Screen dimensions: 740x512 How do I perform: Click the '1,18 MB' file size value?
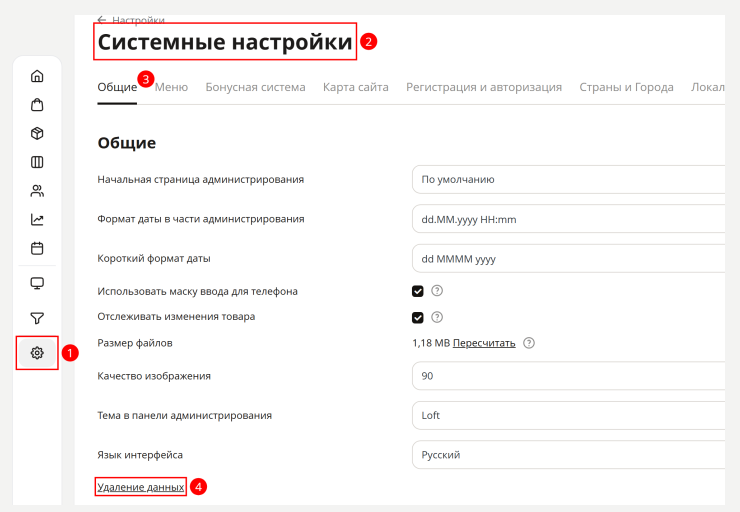[x=431, y=343]
